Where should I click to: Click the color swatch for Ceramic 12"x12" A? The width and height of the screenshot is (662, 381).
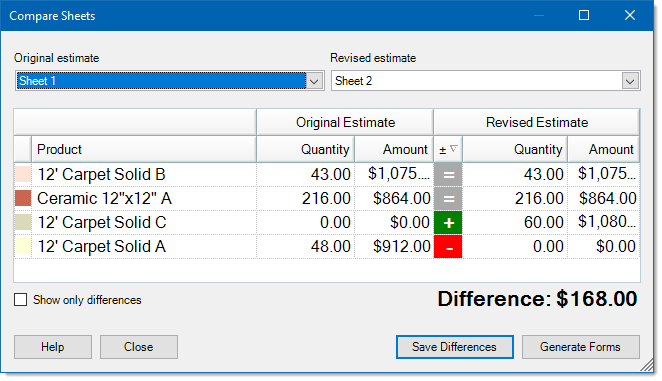pyautogui.click(x=23, y=199)
